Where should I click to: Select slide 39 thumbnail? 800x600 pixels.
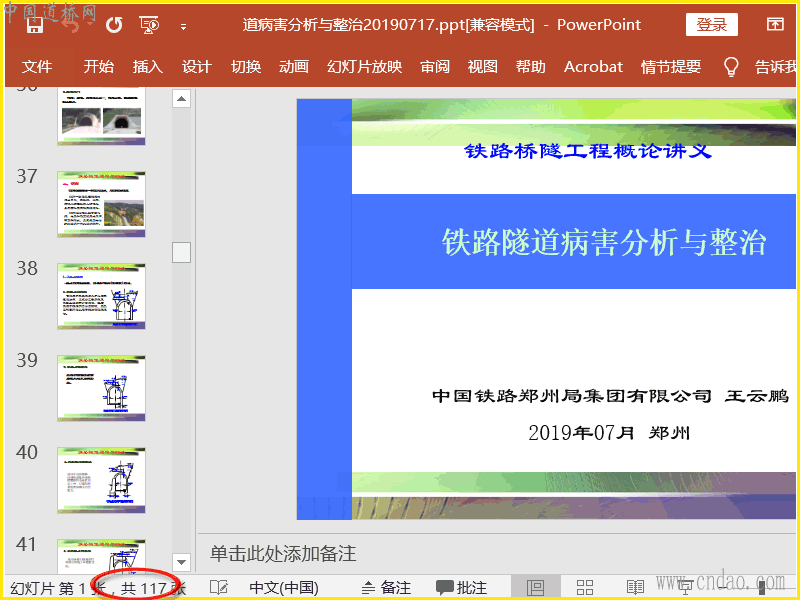click(x=101, y=388)
